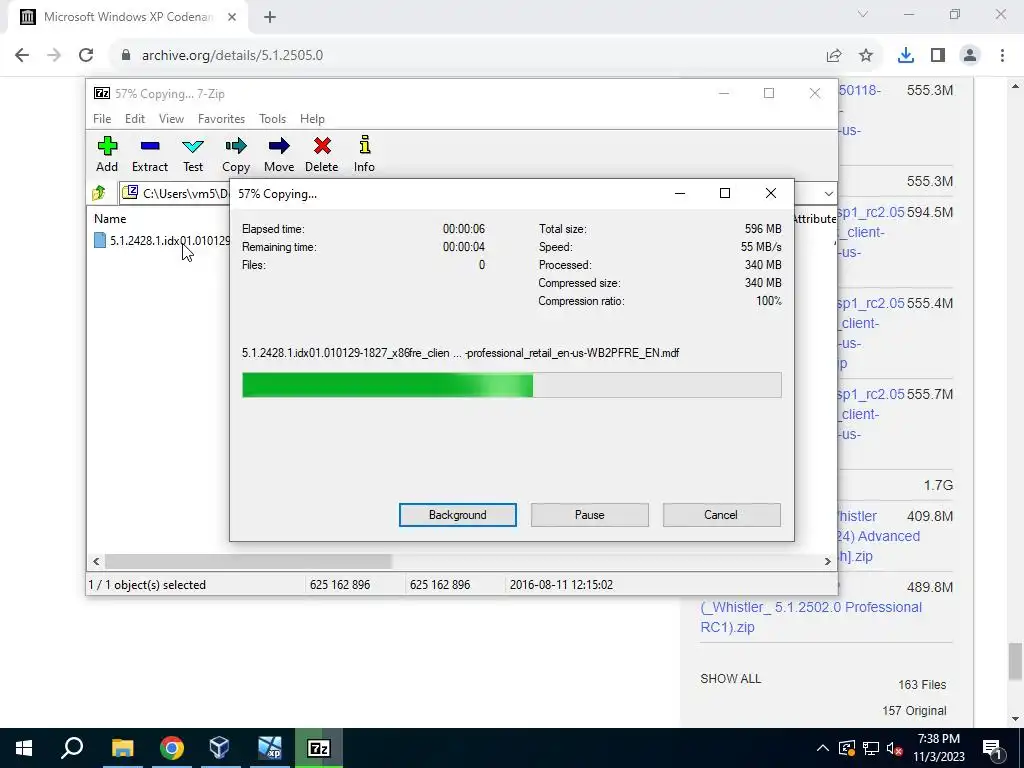The height and width of the screenshot is (768, 1024).
Task: Click the Move toolbar icon
Action: 279,154
